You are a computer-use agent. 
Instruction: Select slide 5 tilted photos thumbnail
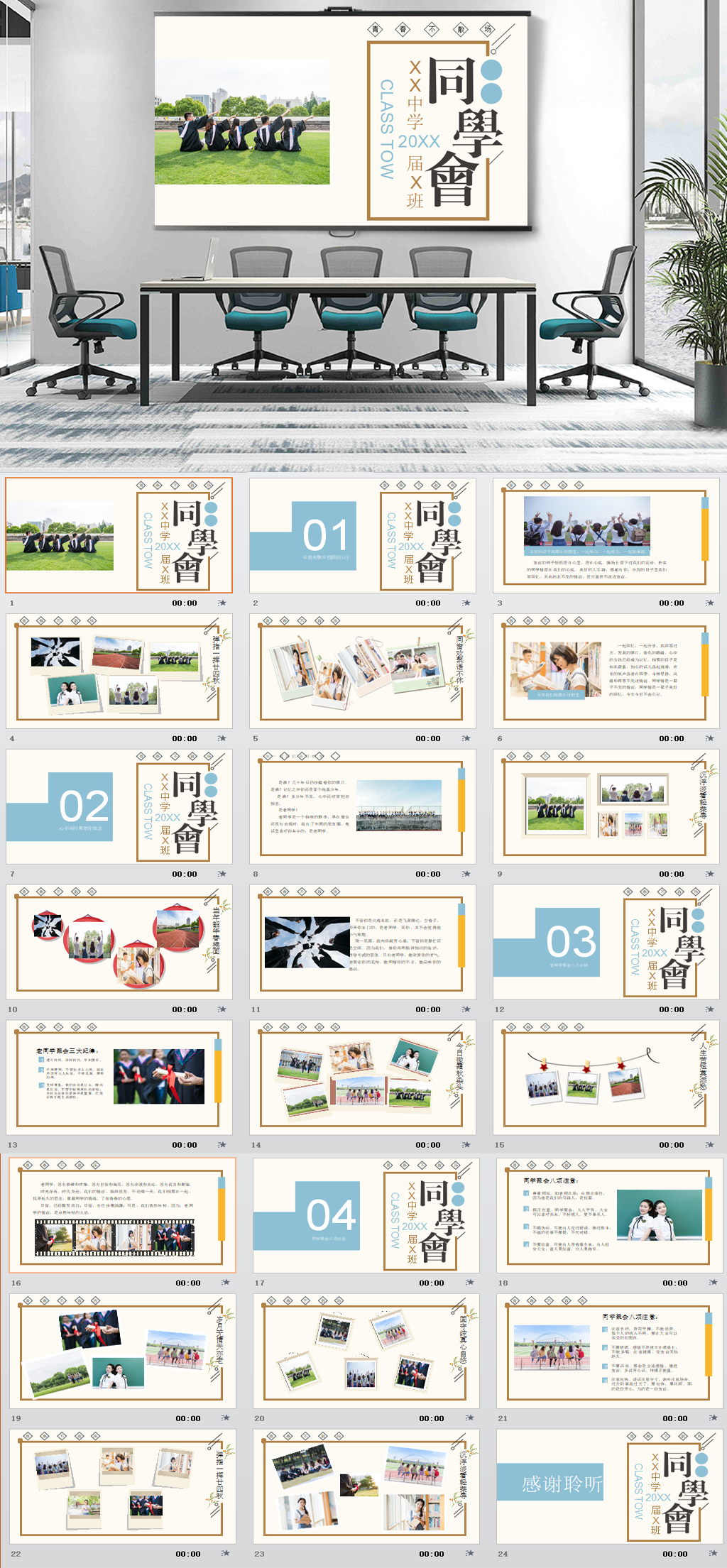[x=363, y=671]
